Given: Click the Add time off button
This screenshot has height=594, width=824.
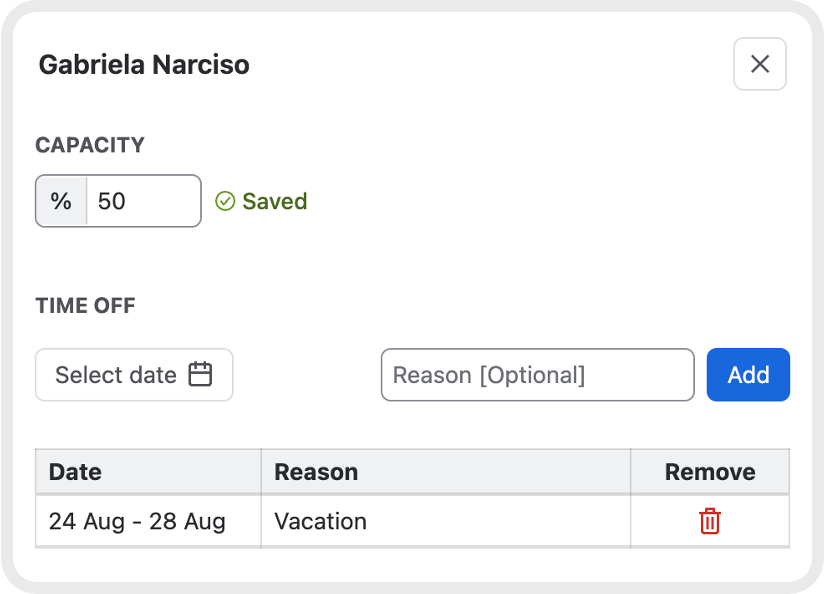Looking at the screenshot, I should pos(748,375).
